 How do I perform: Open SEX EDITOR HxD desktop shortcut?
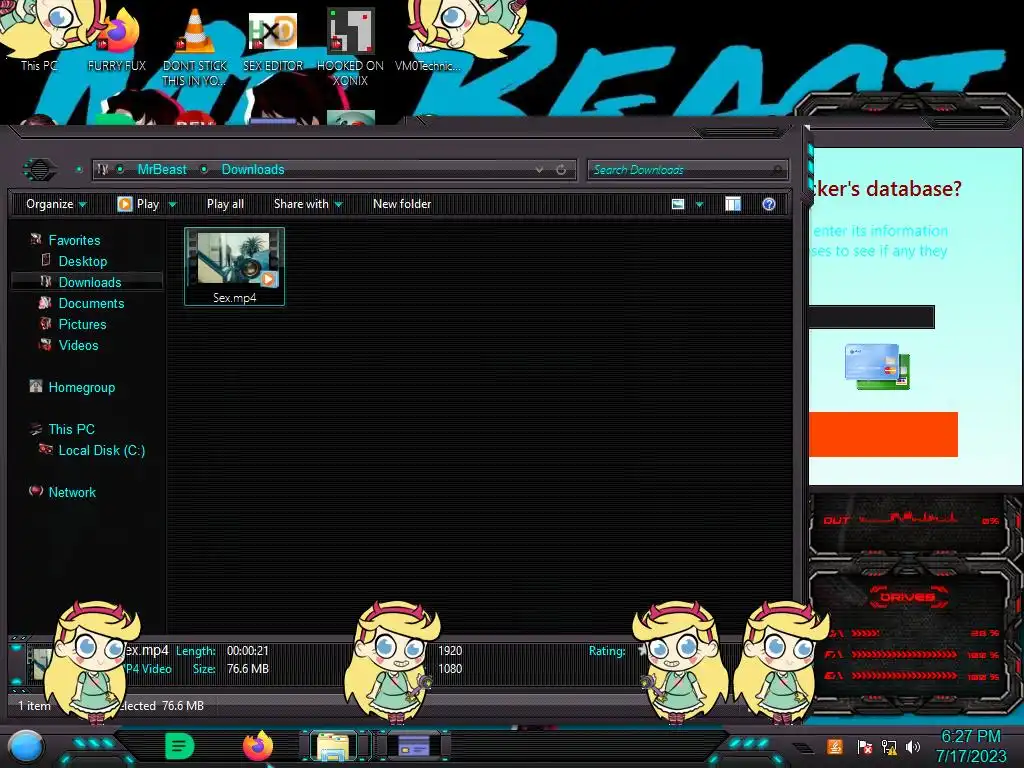[273, 39]
